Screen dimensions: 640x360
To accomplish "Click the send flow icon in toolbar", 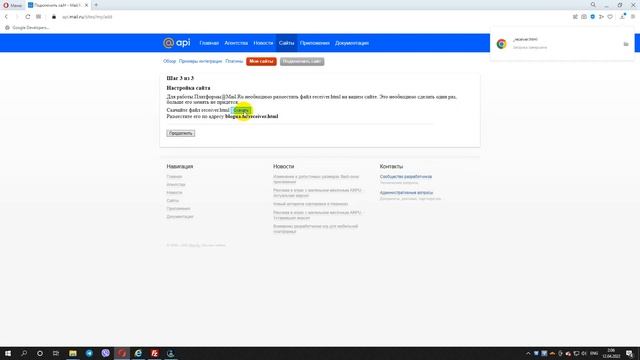I will 601,17.
